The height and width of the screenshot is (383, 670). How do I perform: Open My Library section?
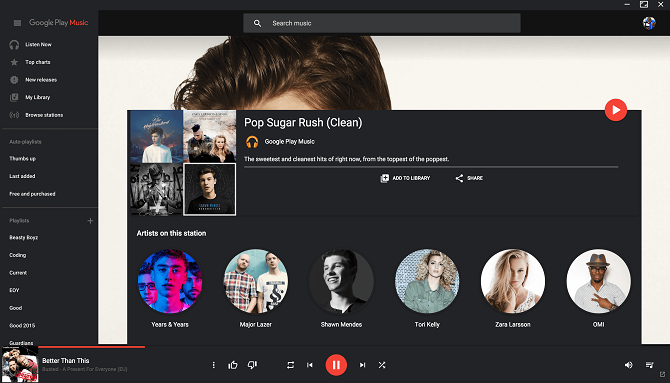(38, 97)
